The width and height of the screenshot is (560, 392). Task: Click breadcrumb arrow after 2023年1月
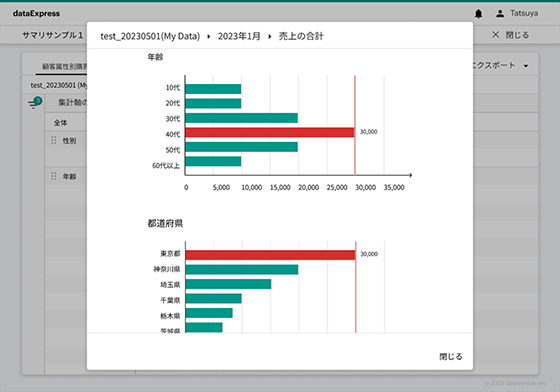pyautogui.click(x=270, y=36)
